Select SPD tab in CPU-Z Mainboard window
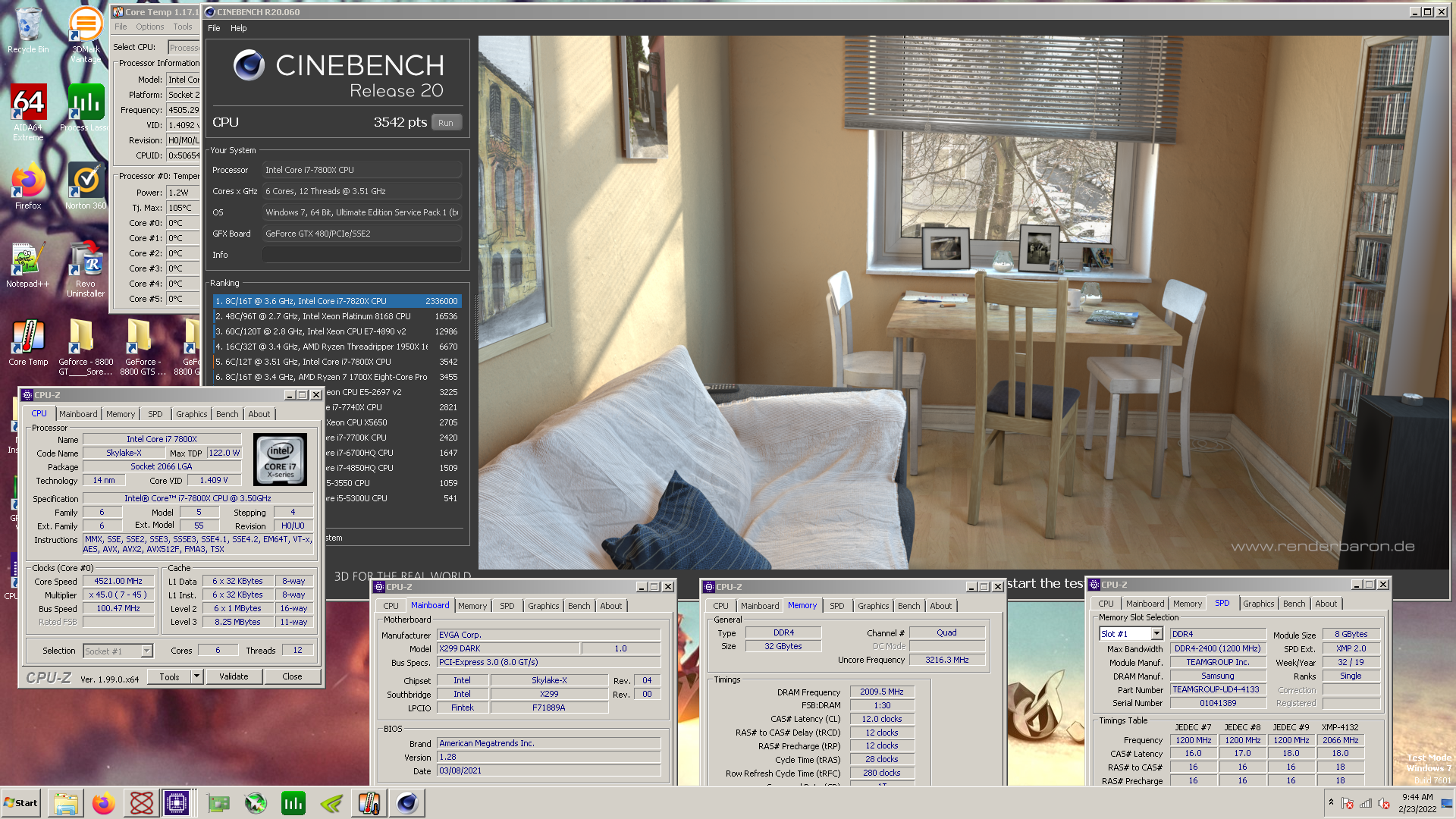 coord(507,606)
